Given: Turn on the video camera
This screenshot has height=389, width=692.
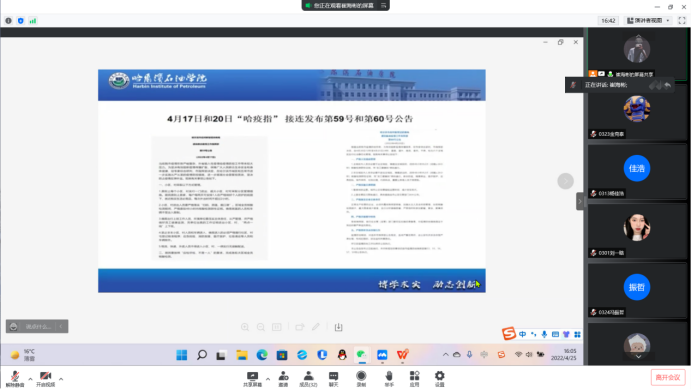Looking at the screenshot, I should tap(45, 378).
